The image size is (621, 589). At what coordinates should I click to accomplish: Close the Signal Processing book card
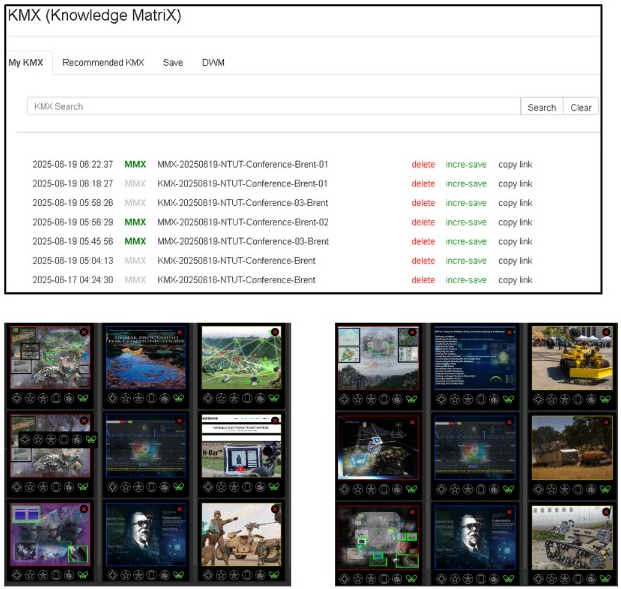click(179, 331)
